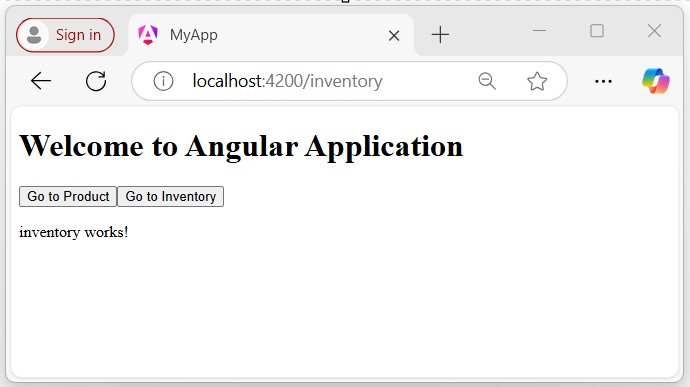Click the 'inventory works!' text
This screenshot has width=690, height=387.
[73, 232]
